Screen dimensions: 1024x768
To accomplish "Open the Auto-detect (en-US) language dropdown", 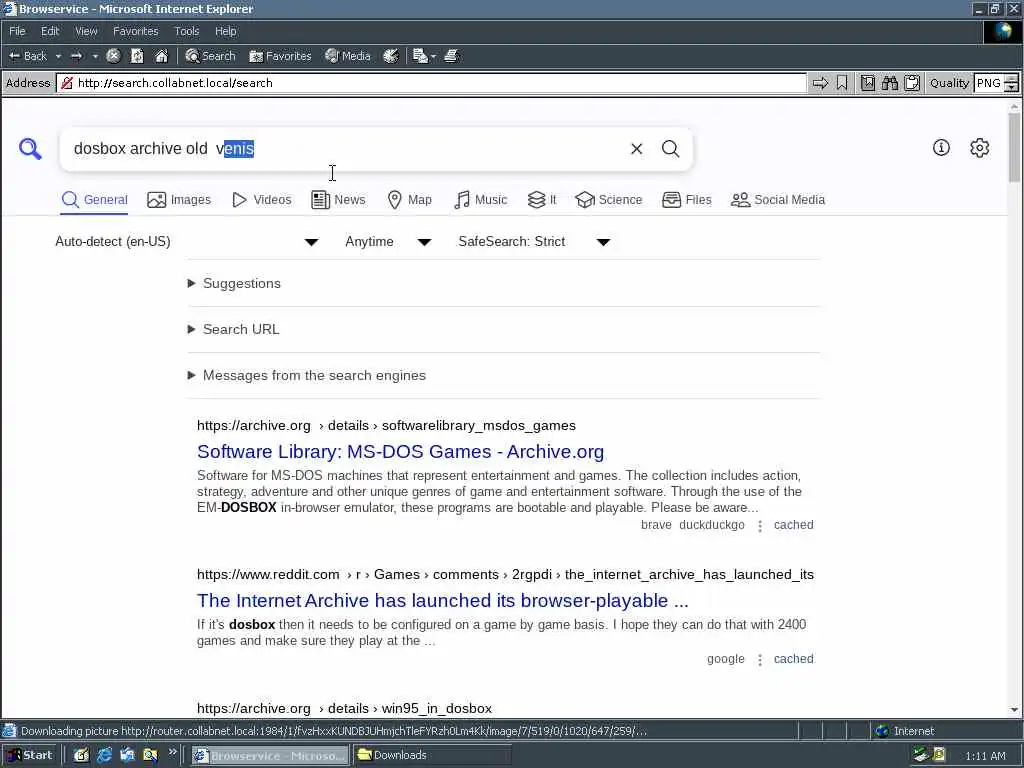I will pyautogui.click(x=187, y=242).
